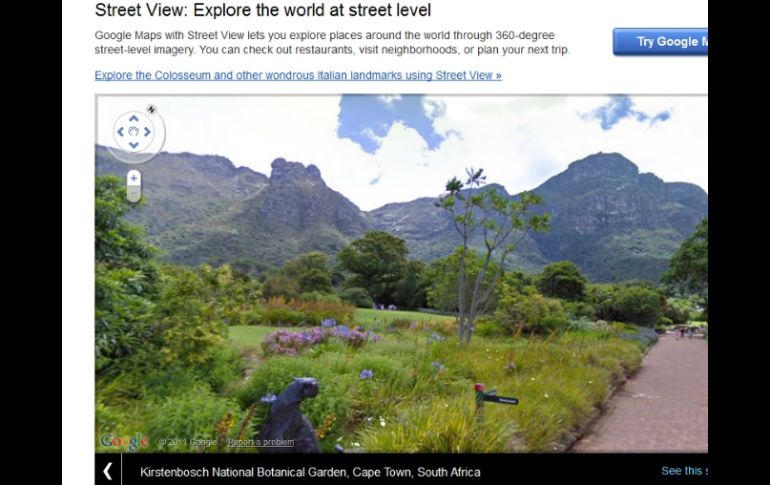Rotate the view left with arrow

pos(120,132)
